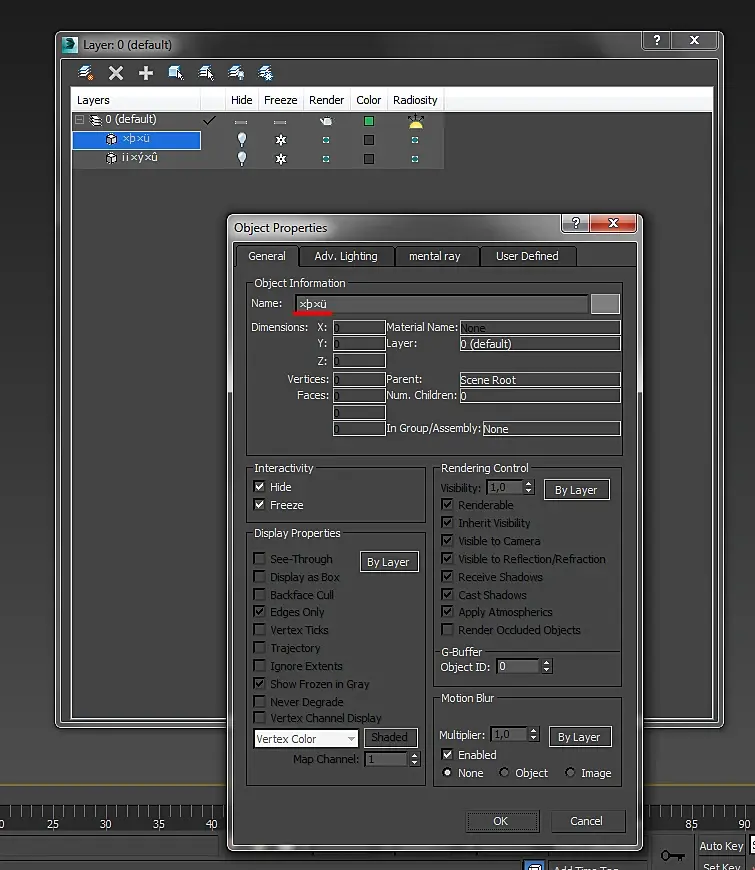Click the object color swatch beside Name field

[x=605, y=304]
